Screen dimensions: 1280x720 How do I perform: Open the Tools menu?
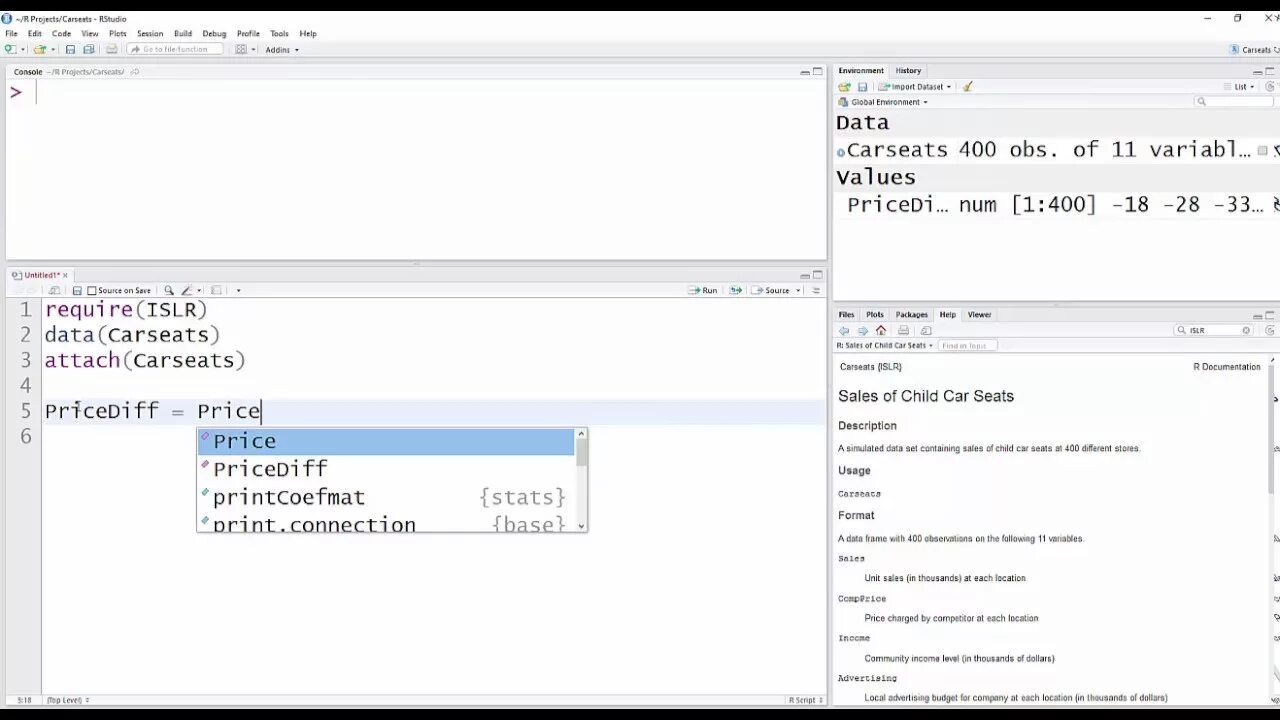point(279,33)
